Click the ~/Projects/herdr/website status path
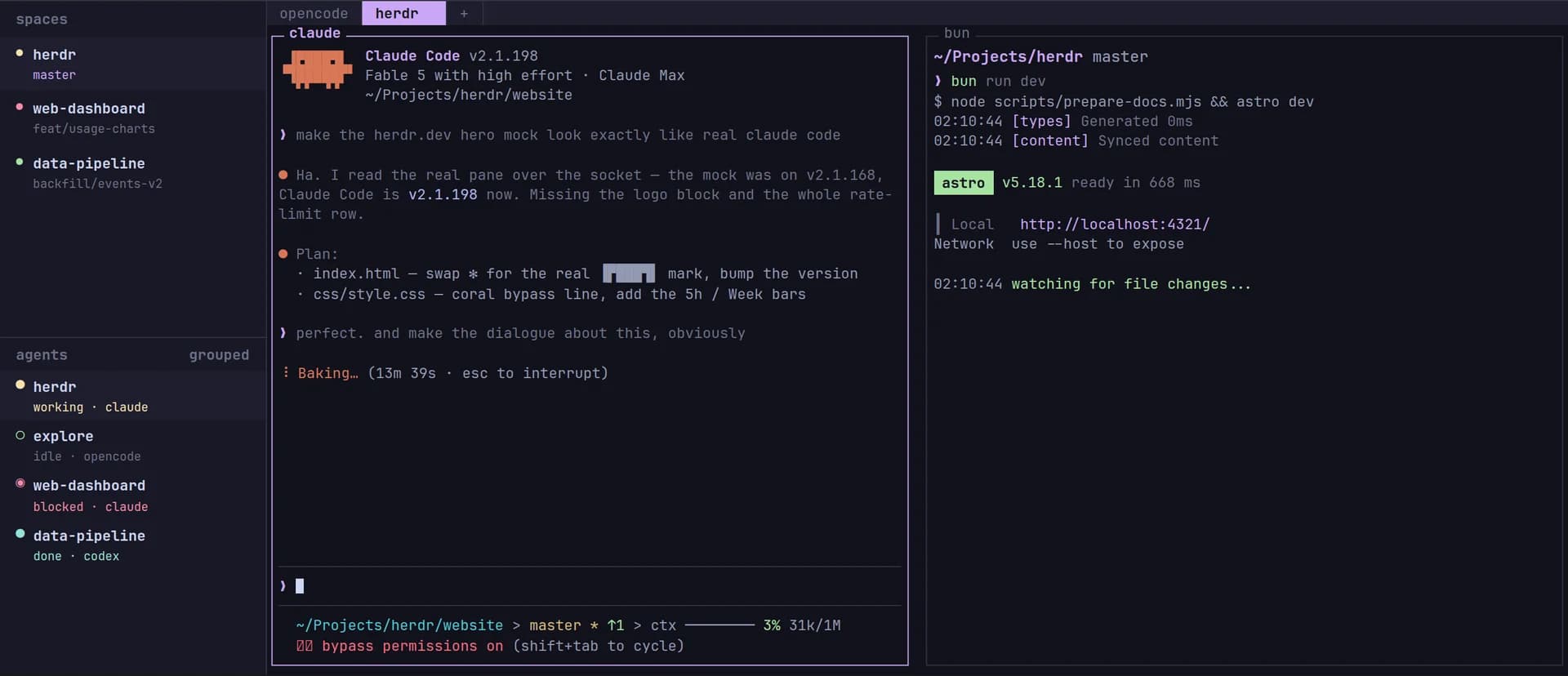Image resolution: width=1568 pixels, height=676 pixels. [399, 625]
